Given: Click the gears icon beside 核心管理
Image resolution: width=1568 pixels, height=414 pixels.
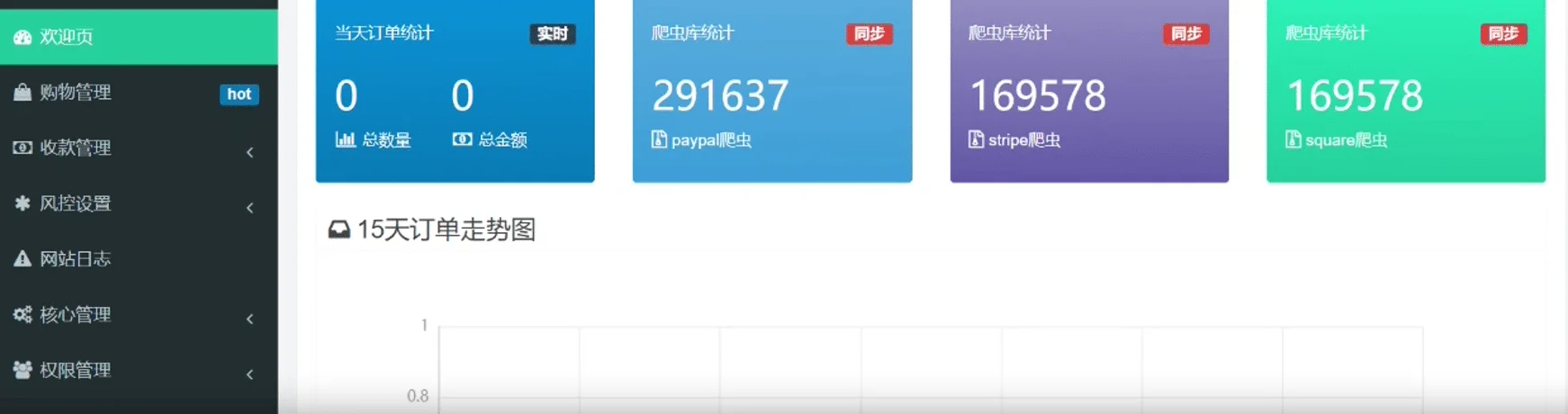Looking at the screenshot, I should [23, 315].
